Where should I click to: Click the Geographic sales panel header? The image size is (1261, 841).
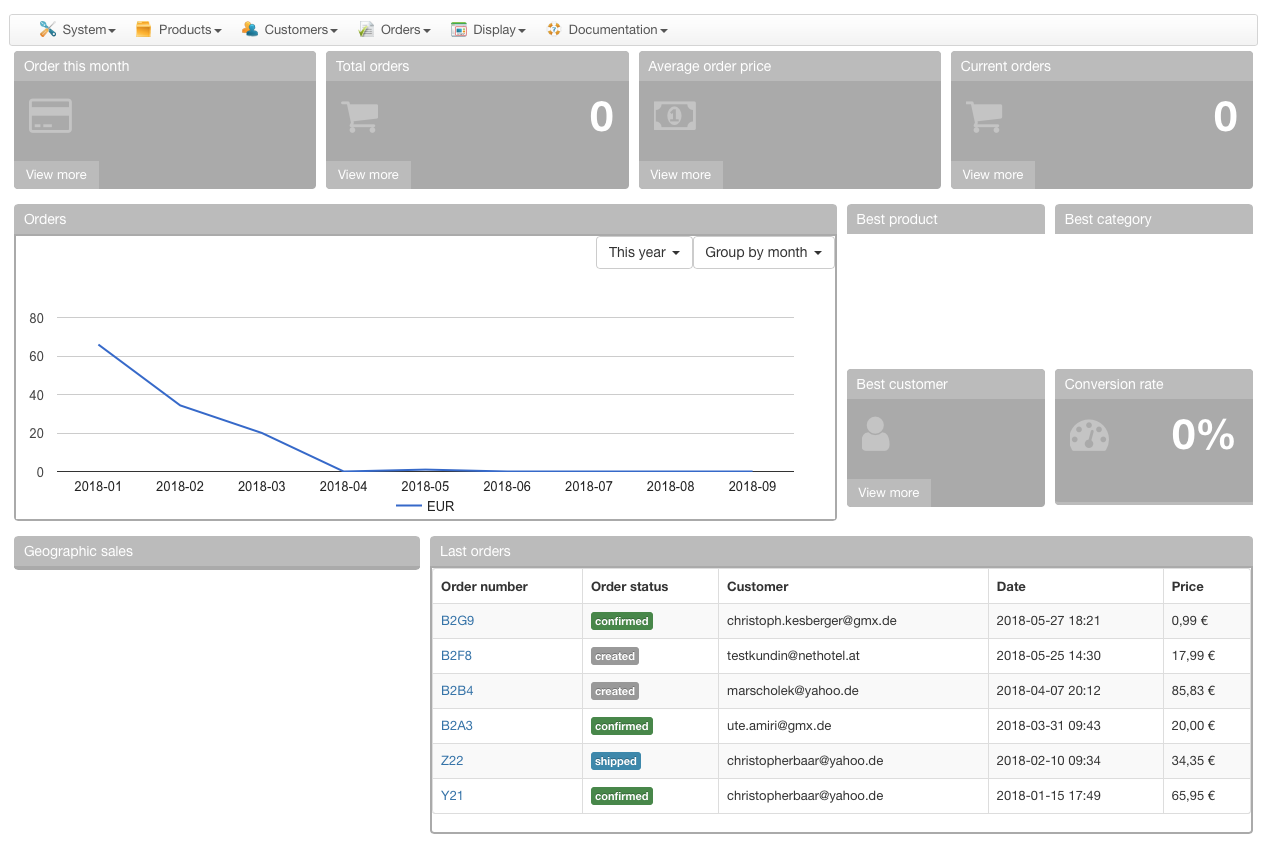(217, 552)
